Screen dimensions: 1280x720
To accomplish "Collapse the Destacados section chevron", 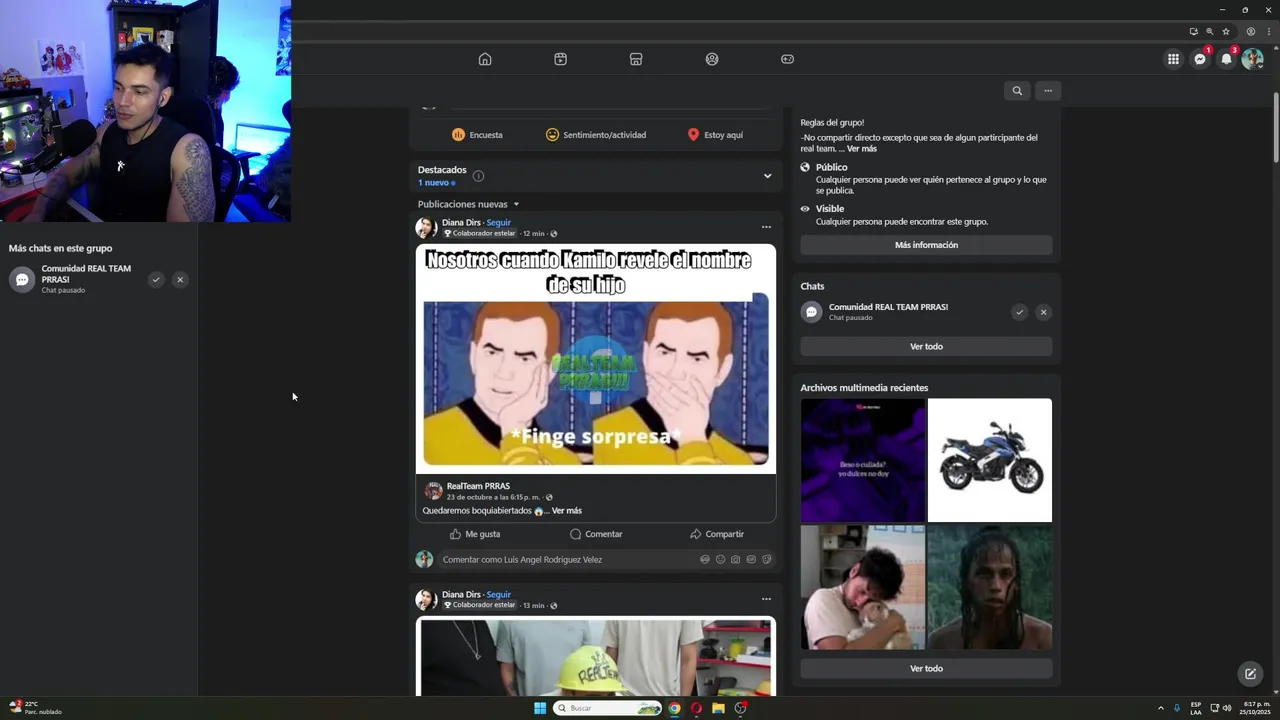I will point(767,176).
